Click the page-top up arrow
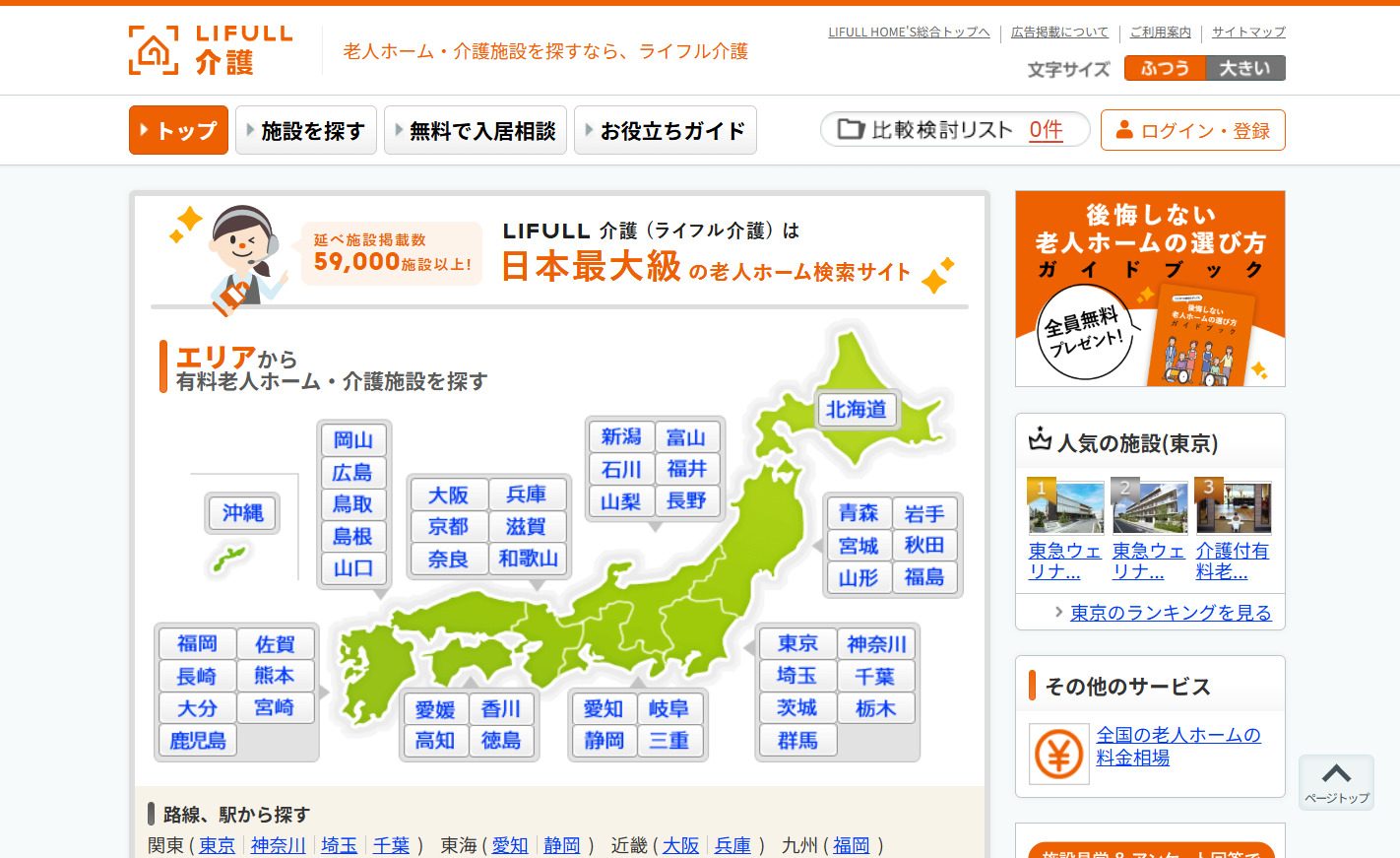 [1336, 773]
